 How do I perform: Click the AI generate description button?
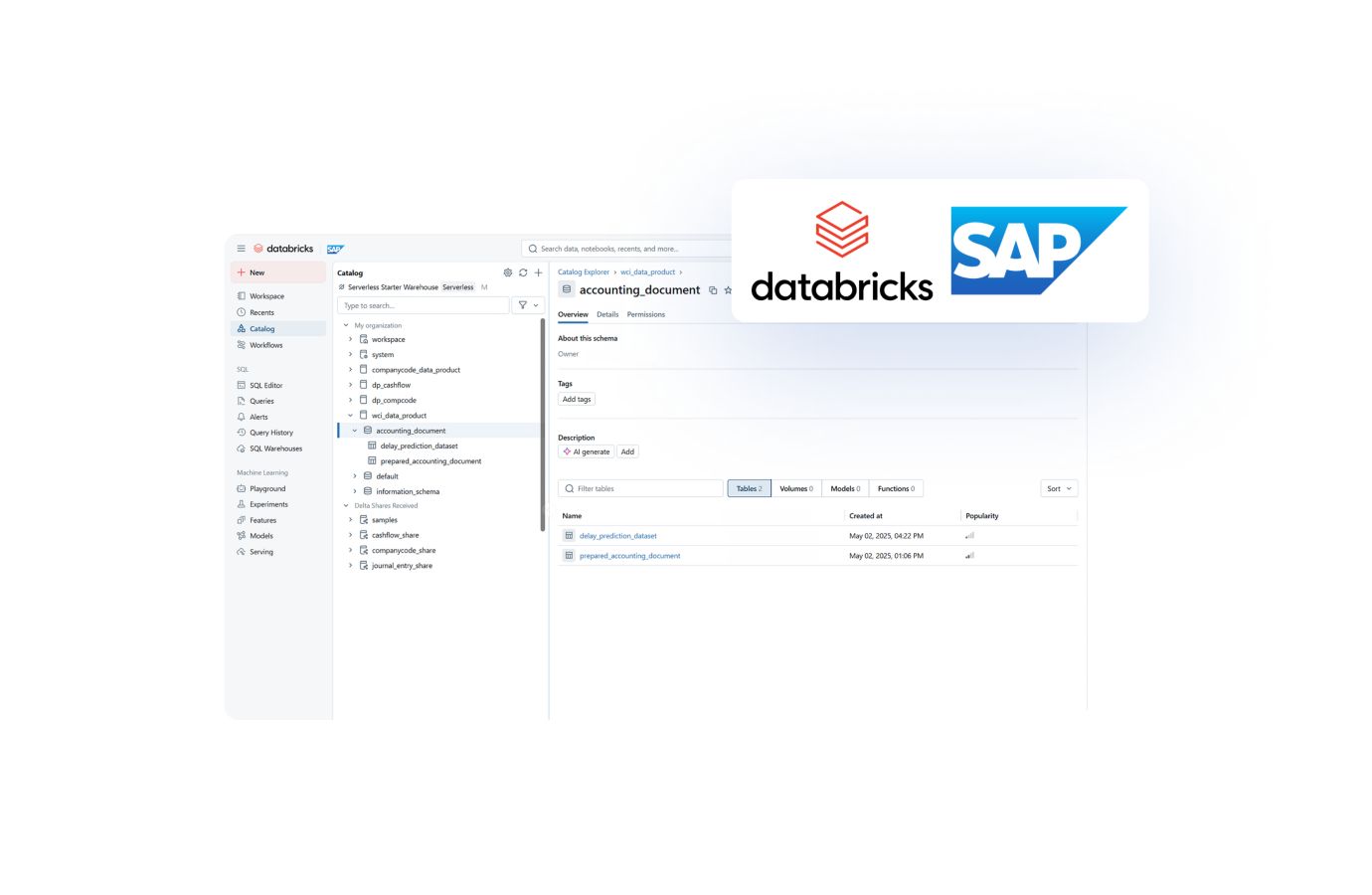pyautogui.click(x=587, y=451)
